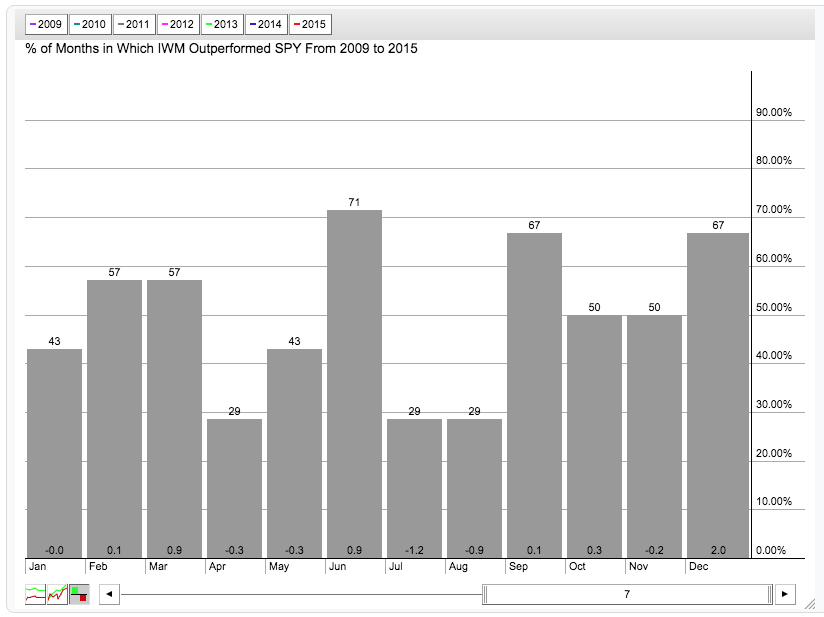
Task: Click the chart resize grip in the corner
Action: tap(810, 604)
